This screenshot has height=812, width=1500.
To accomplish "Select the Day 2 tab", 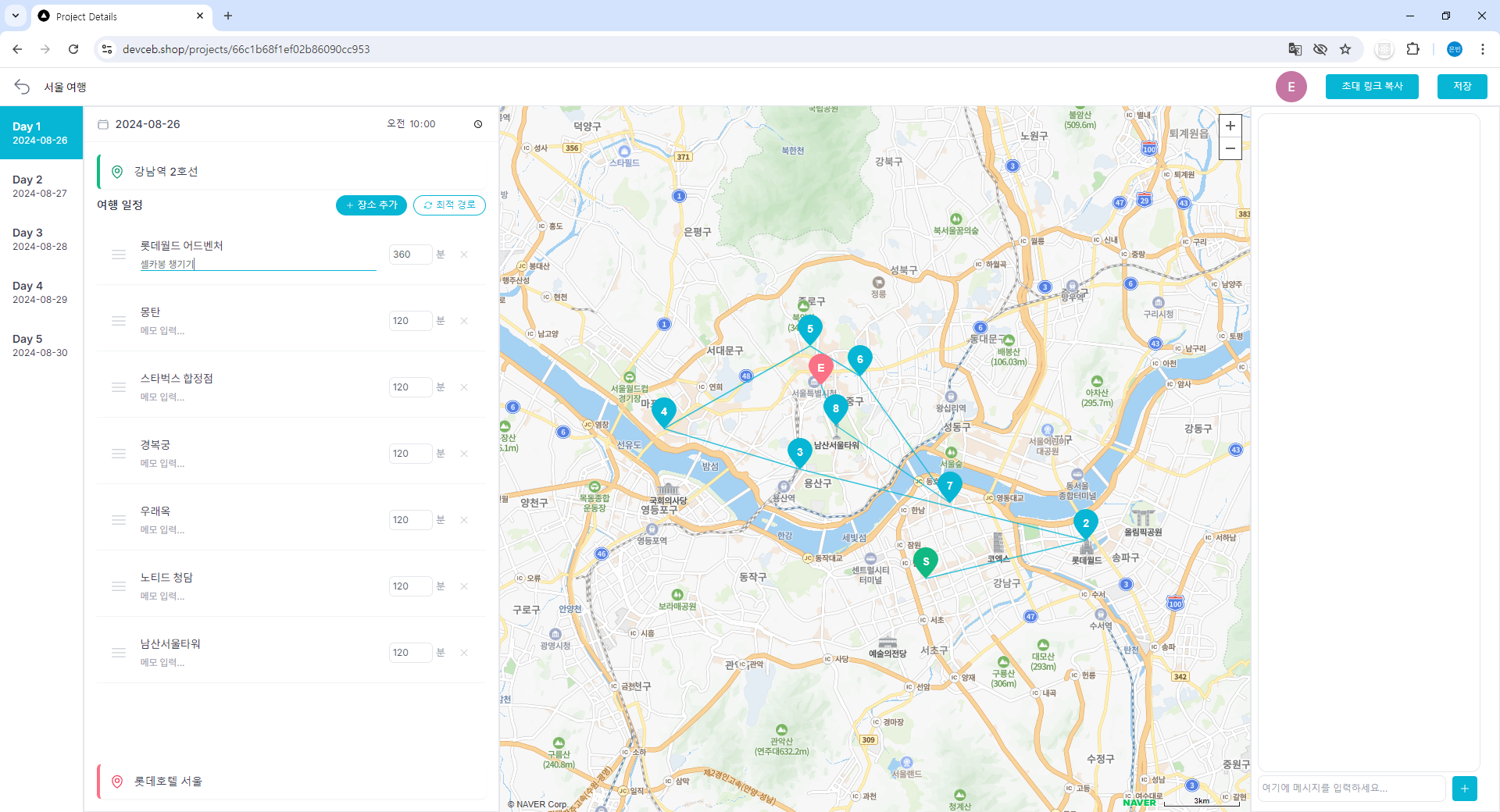I will tap(41, 186).
